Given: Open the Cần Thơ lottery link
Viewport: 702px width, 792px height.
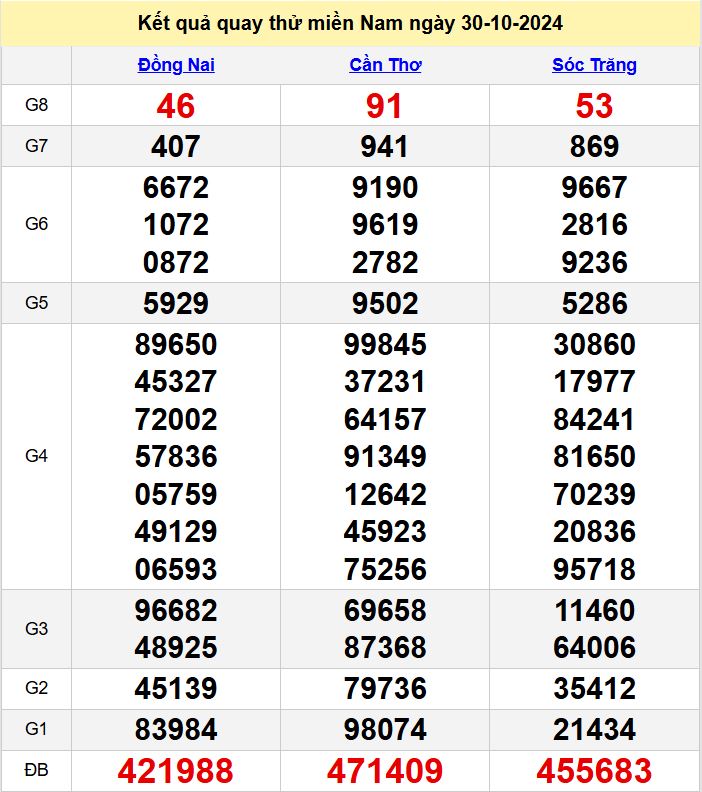Looking at the screenshot, I should pos(385,65).
